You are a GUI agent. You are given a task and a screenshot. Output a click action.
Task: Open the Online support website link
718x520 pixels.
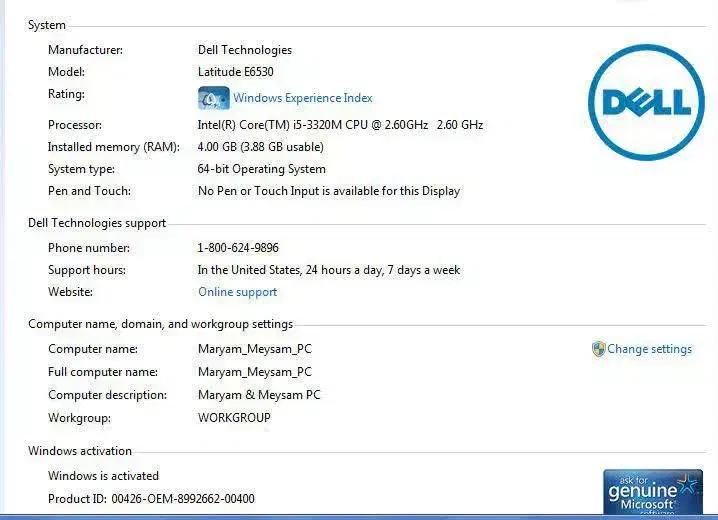[x=238, y=292]
